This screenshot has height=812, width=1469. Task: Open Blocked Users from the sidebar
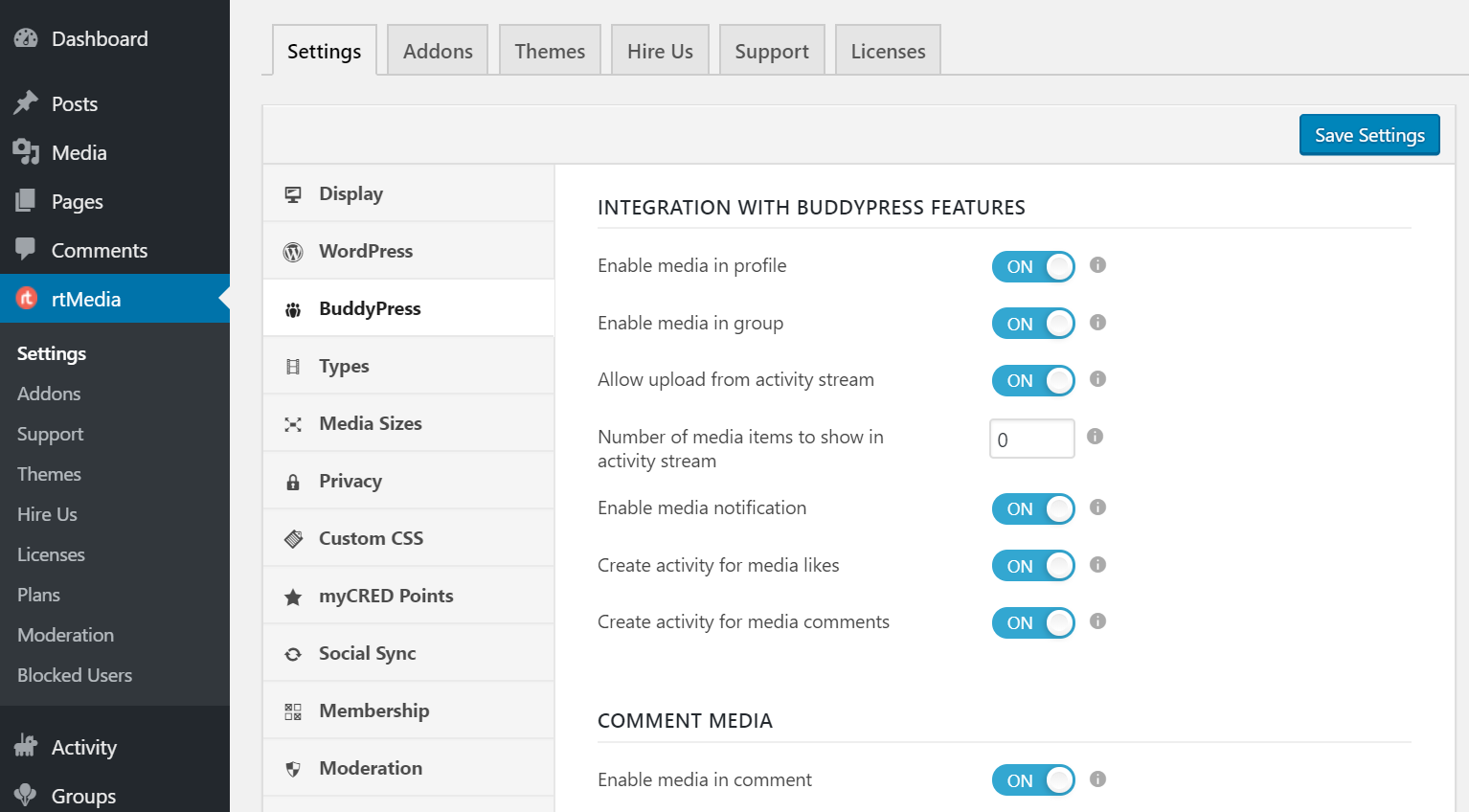click(x=74, y=675)
